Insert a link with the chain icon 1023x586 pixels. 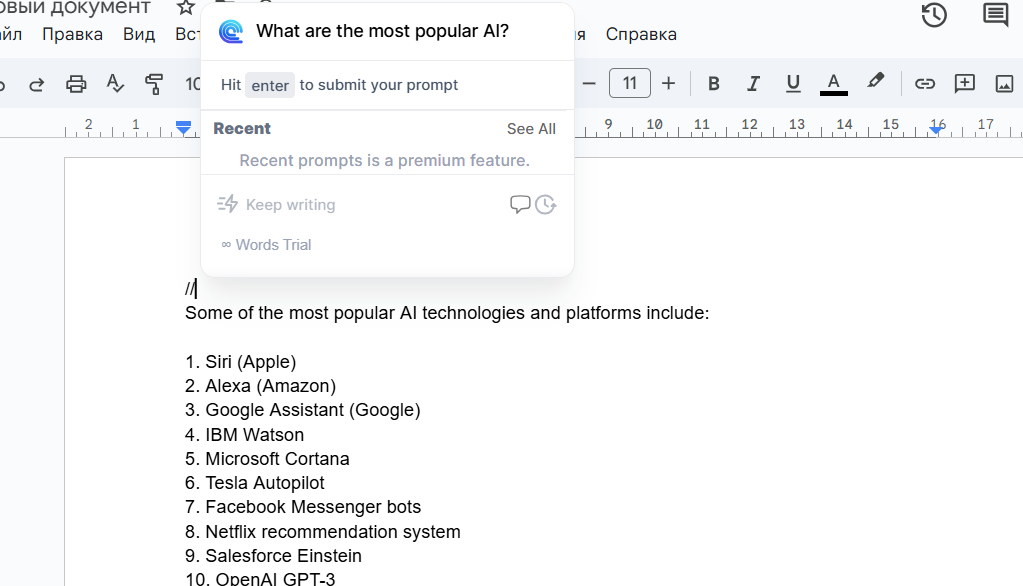click(x=924, y=84)
